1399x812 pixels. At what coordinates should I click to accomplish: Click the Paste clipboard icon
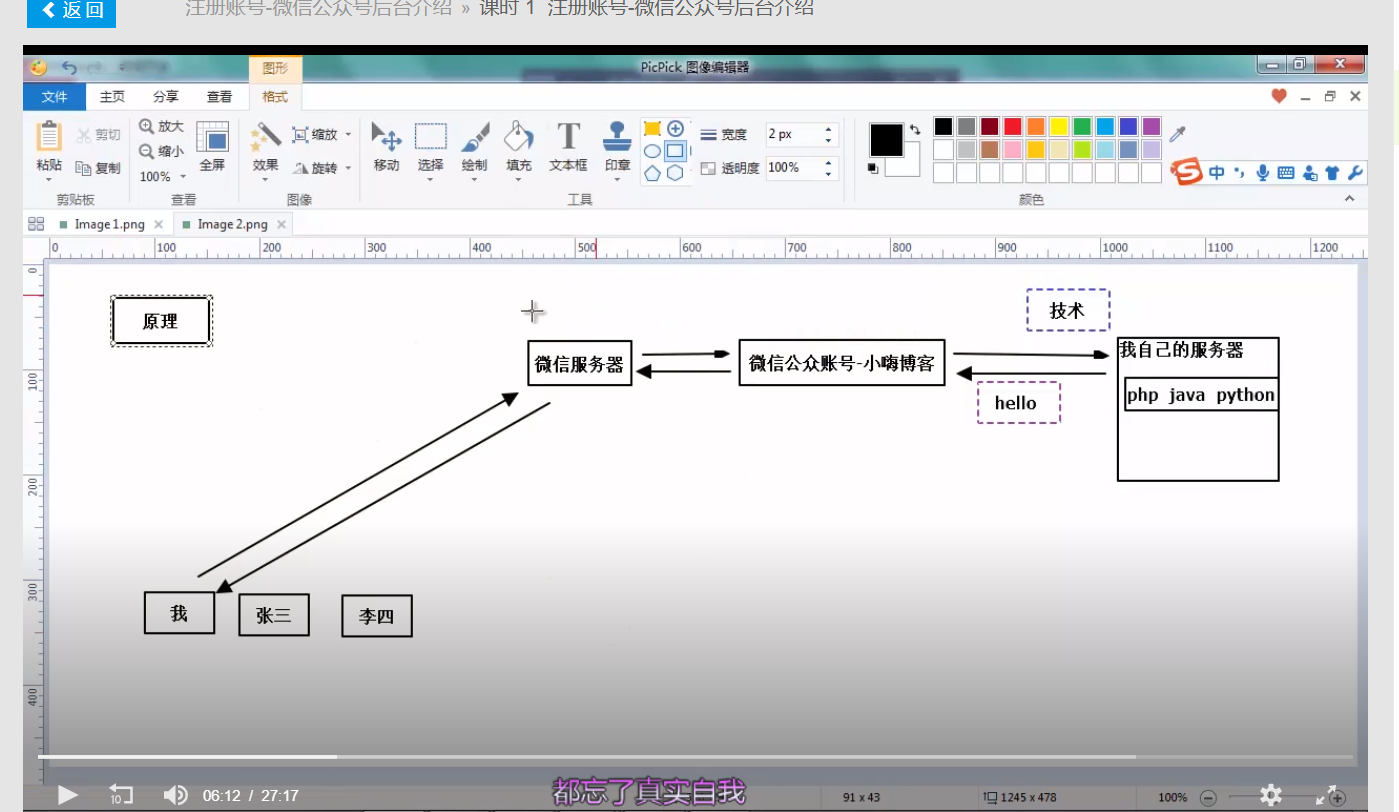tap(48, 146)
